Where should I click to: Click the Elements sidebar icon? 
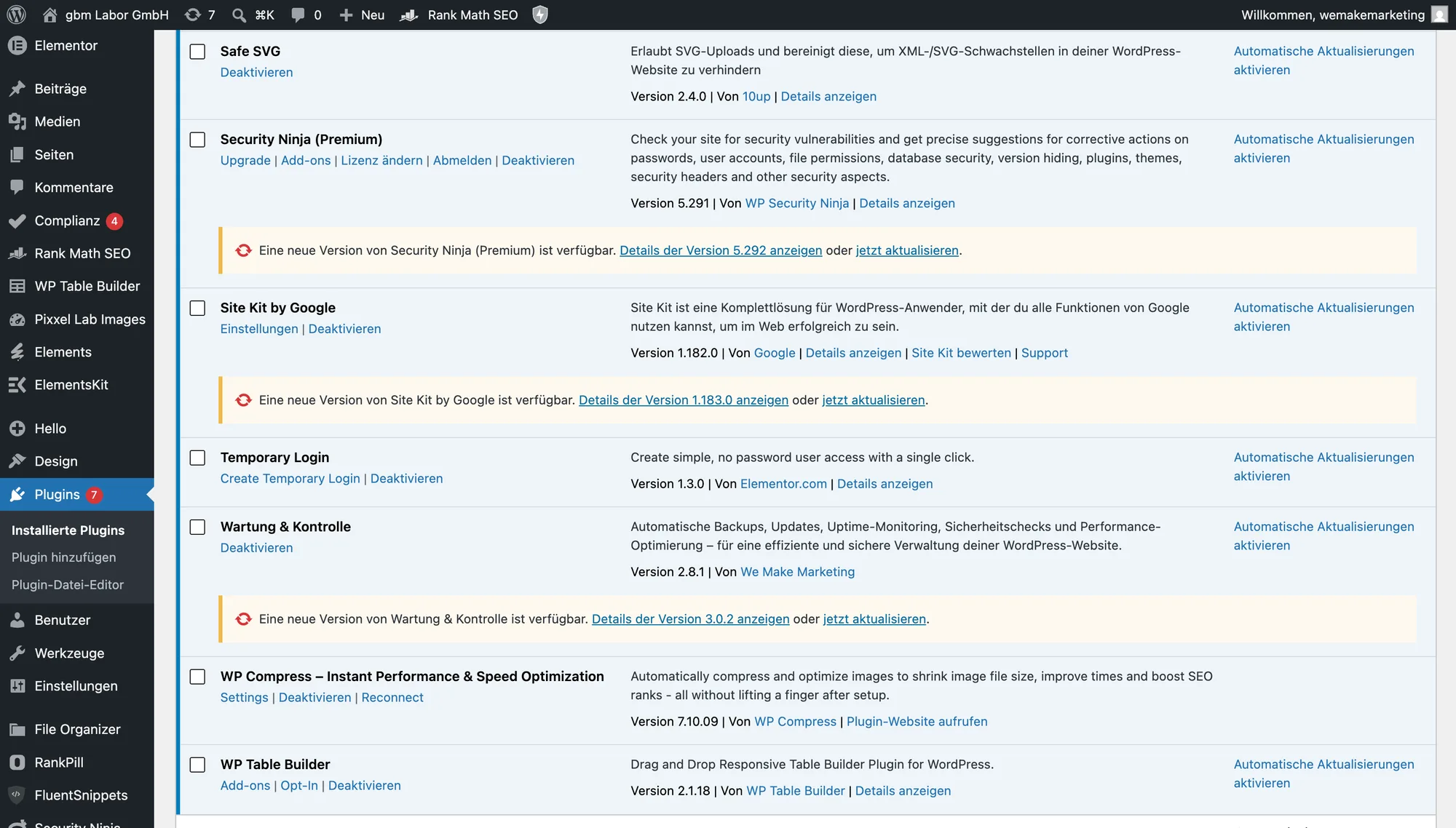pyautogui.click(x=17, y=352)
